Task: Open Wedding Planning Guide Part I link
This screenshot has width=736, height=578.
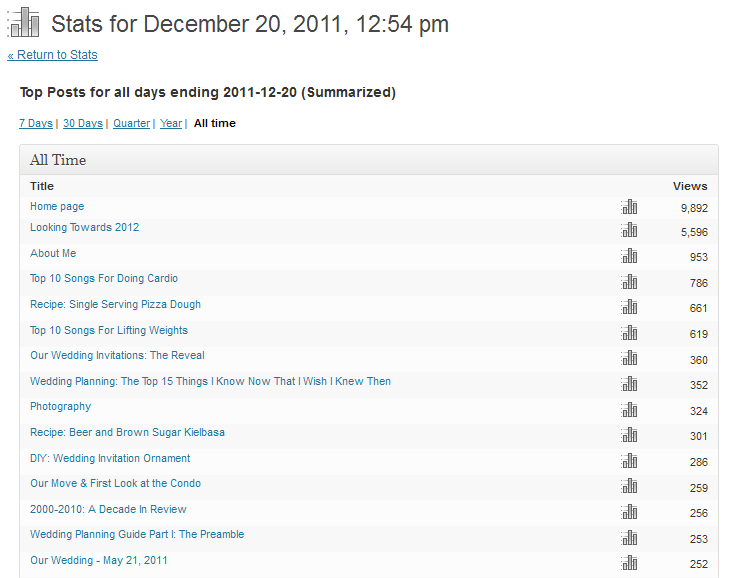Action: pyautogui.click(x=136, y=535)
